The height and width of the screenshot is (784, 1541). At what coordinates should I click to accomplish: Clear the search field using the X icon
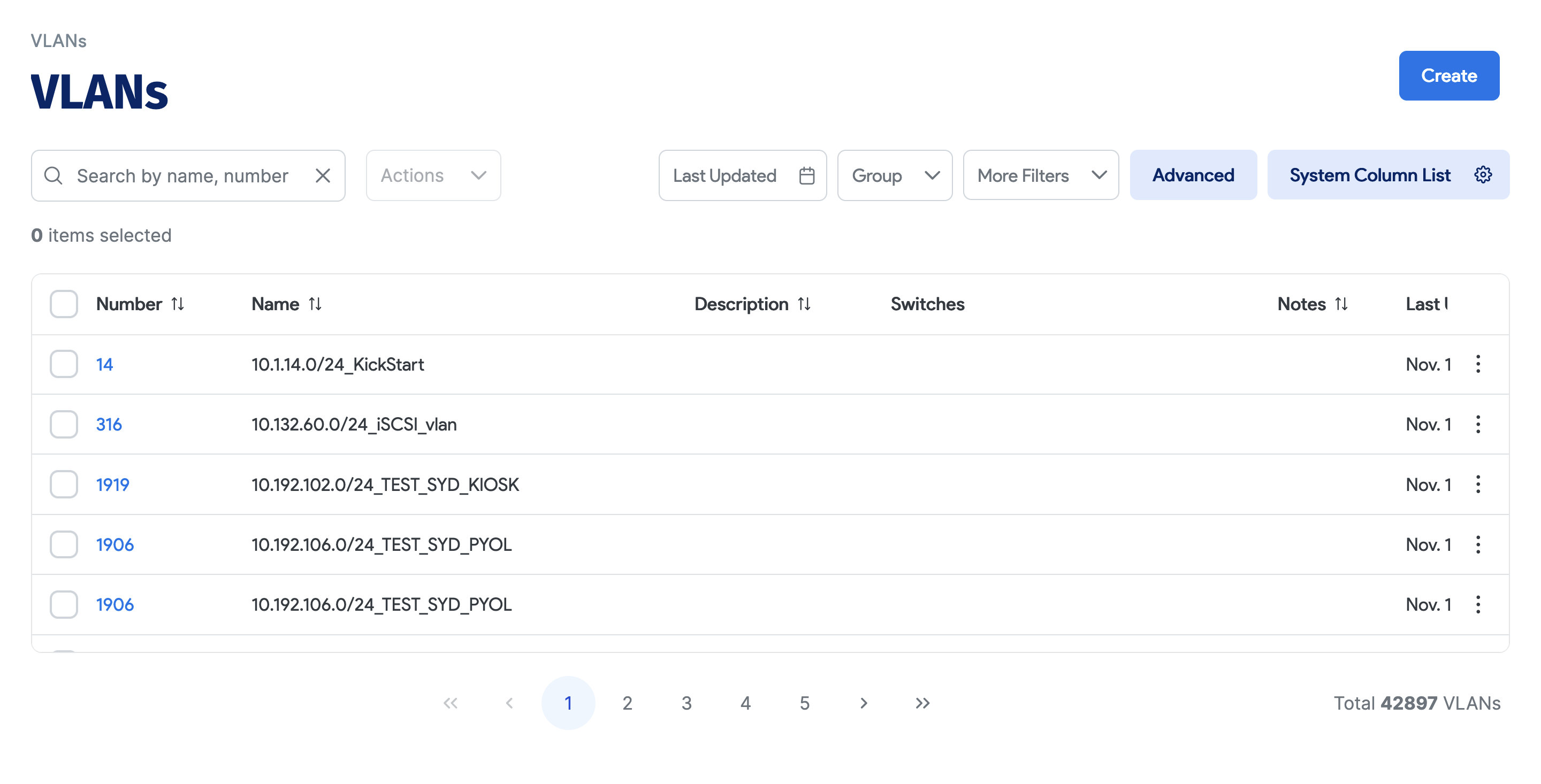pyautogui.click(x=323, y=175)
